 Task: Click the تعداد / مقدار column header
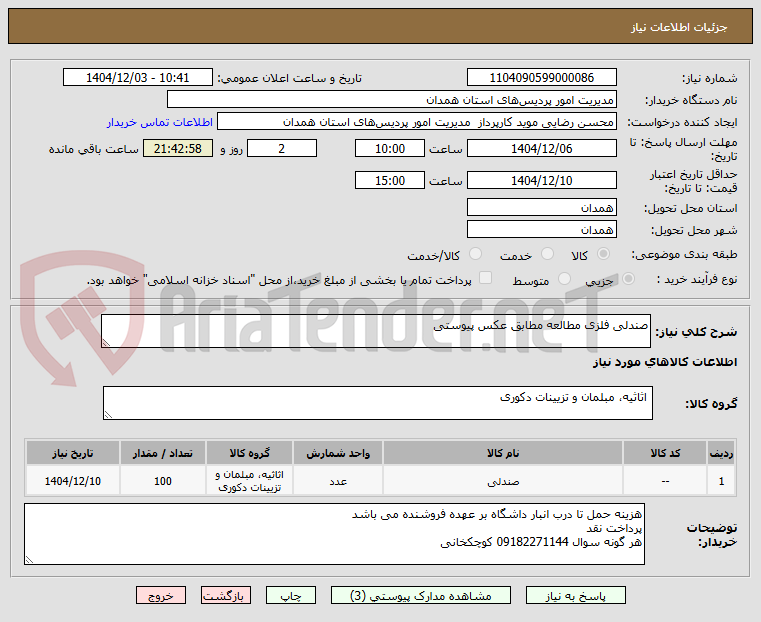pyautogui.click(x=163, y=453)
